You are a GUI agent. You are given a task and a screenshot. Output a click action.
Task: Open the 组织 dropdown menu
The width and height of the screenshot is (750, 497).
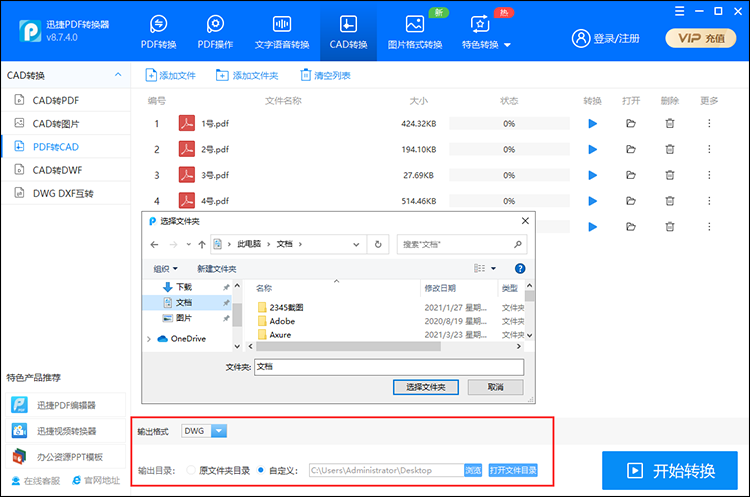click(x=165, y=269)
